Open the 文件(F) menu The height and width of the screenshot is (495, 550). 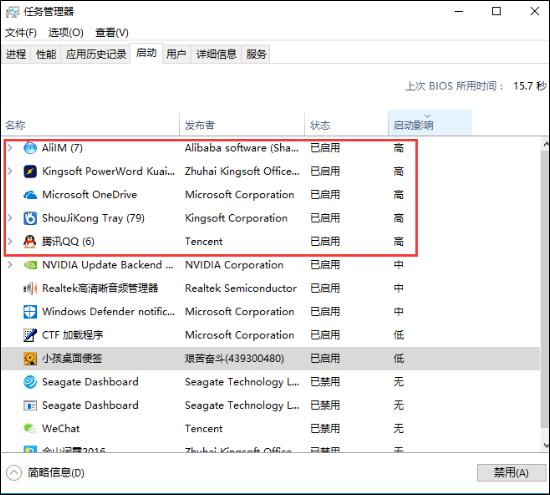point(21,33)
